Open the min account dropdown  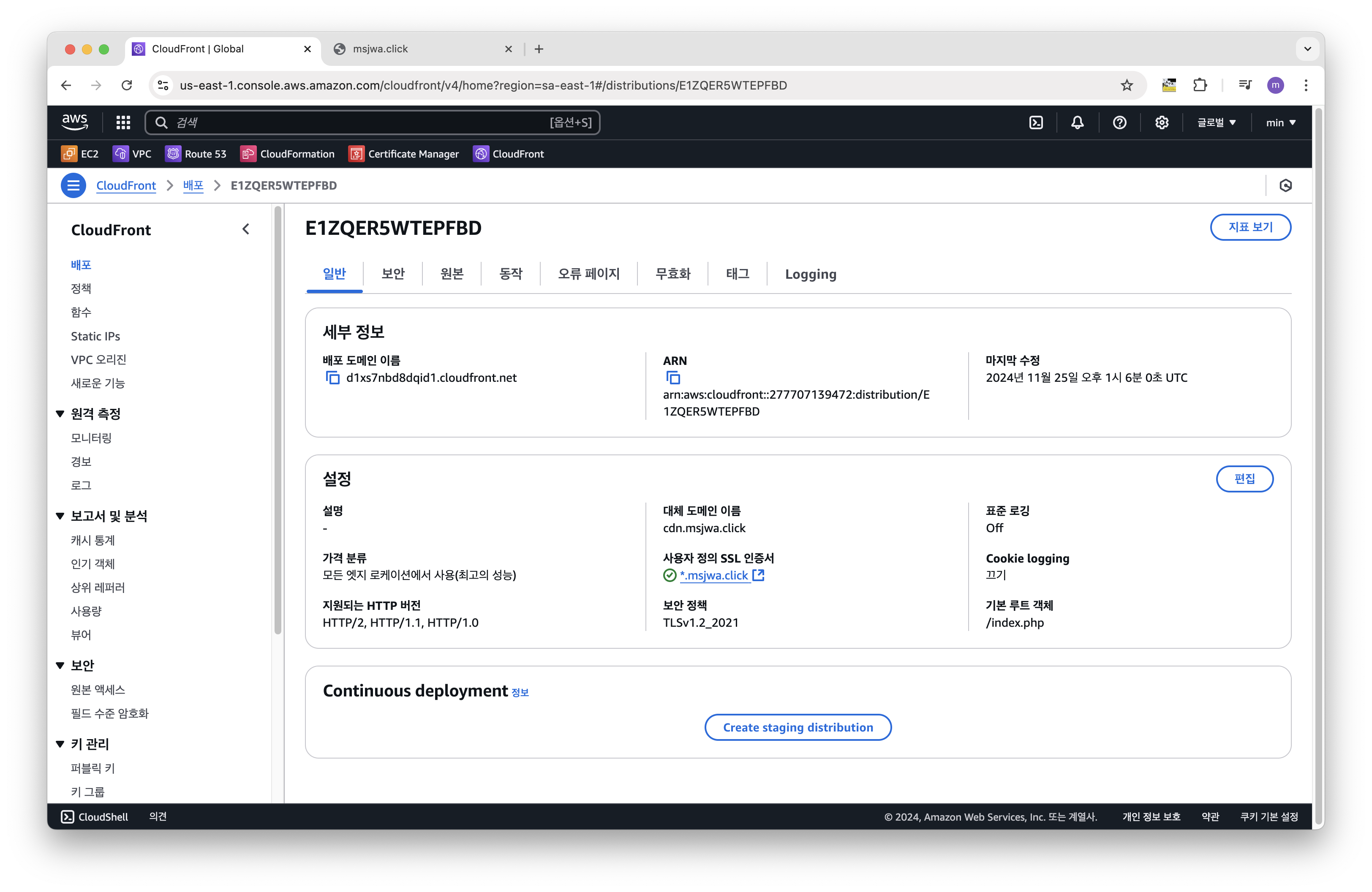click(x=1280, y=122)
